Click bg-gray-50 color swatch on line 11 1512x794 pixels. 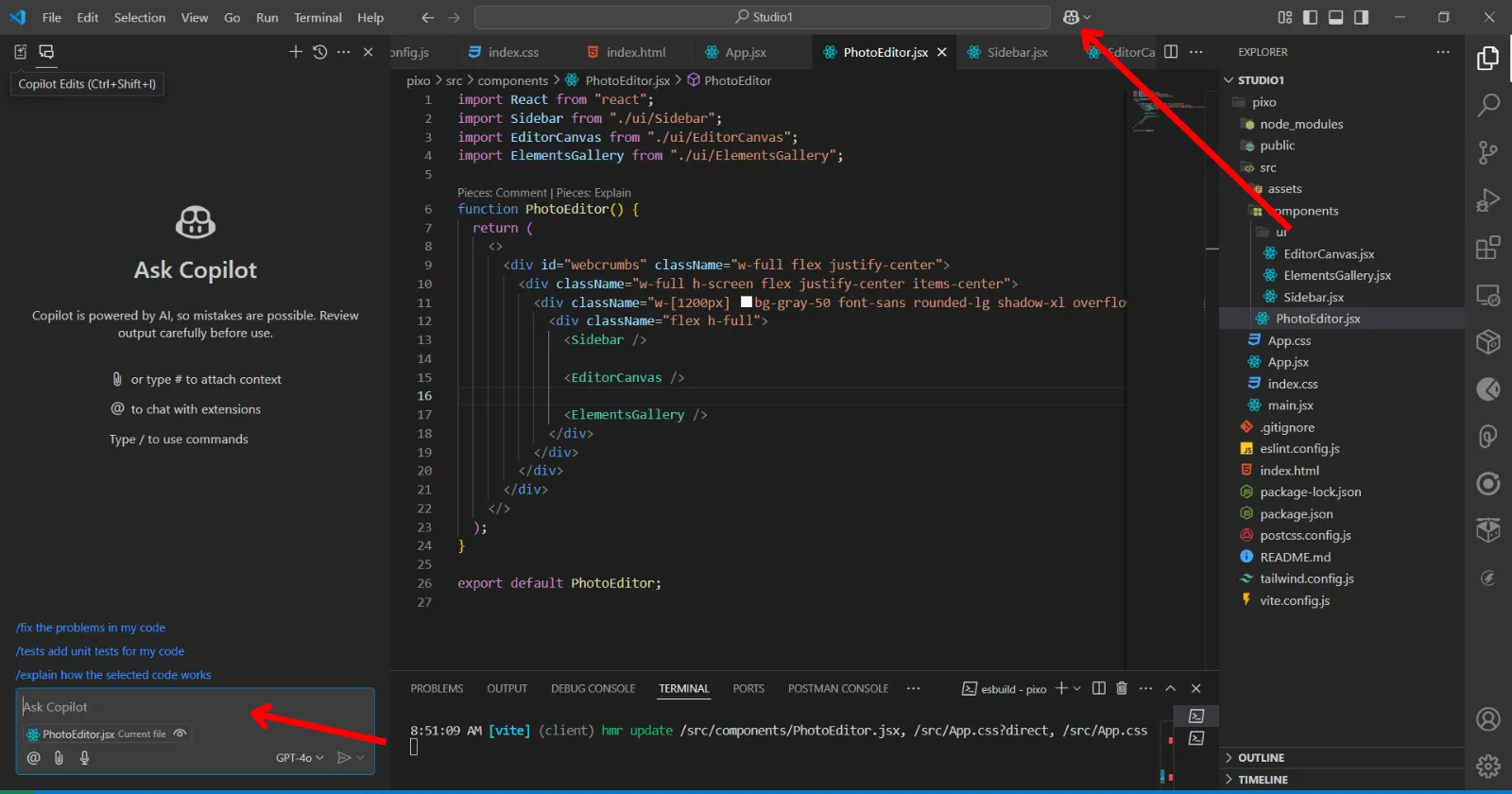747,302
